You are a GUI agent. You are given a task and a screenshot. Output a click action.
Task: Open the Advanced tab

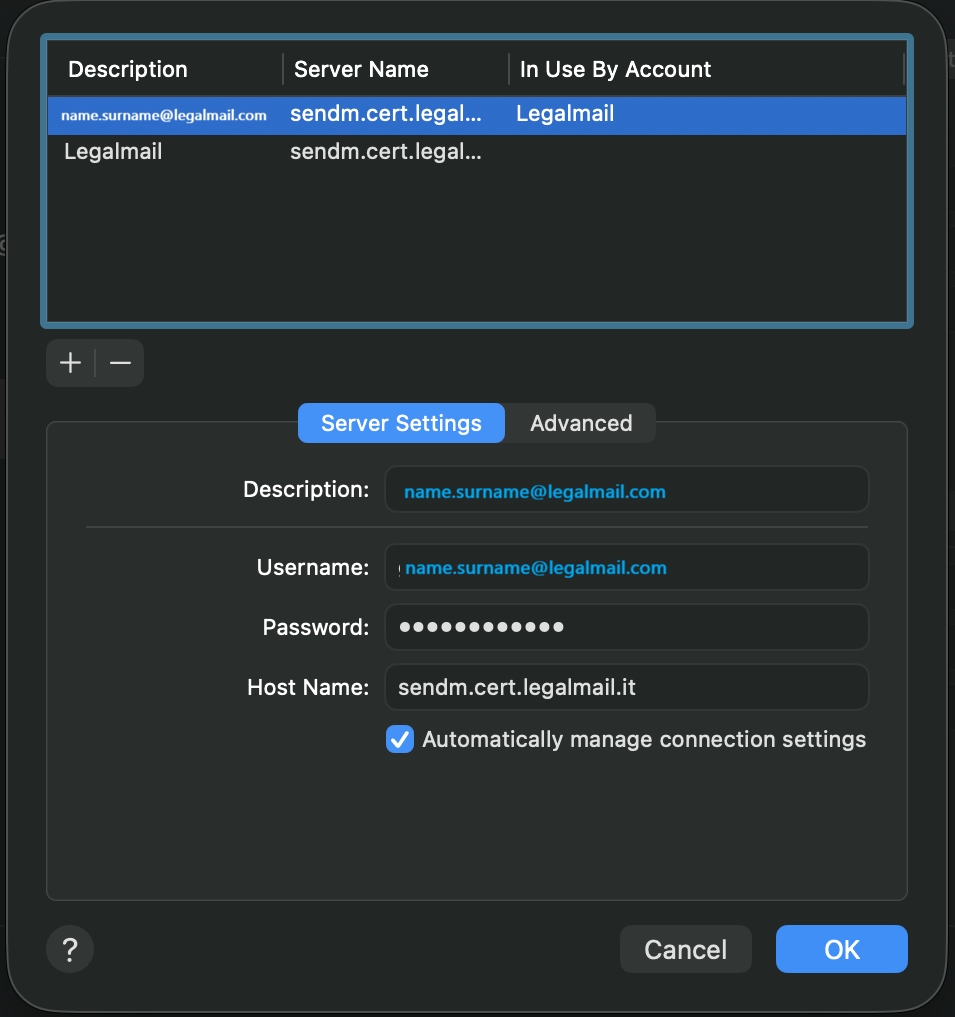point(581,423)
